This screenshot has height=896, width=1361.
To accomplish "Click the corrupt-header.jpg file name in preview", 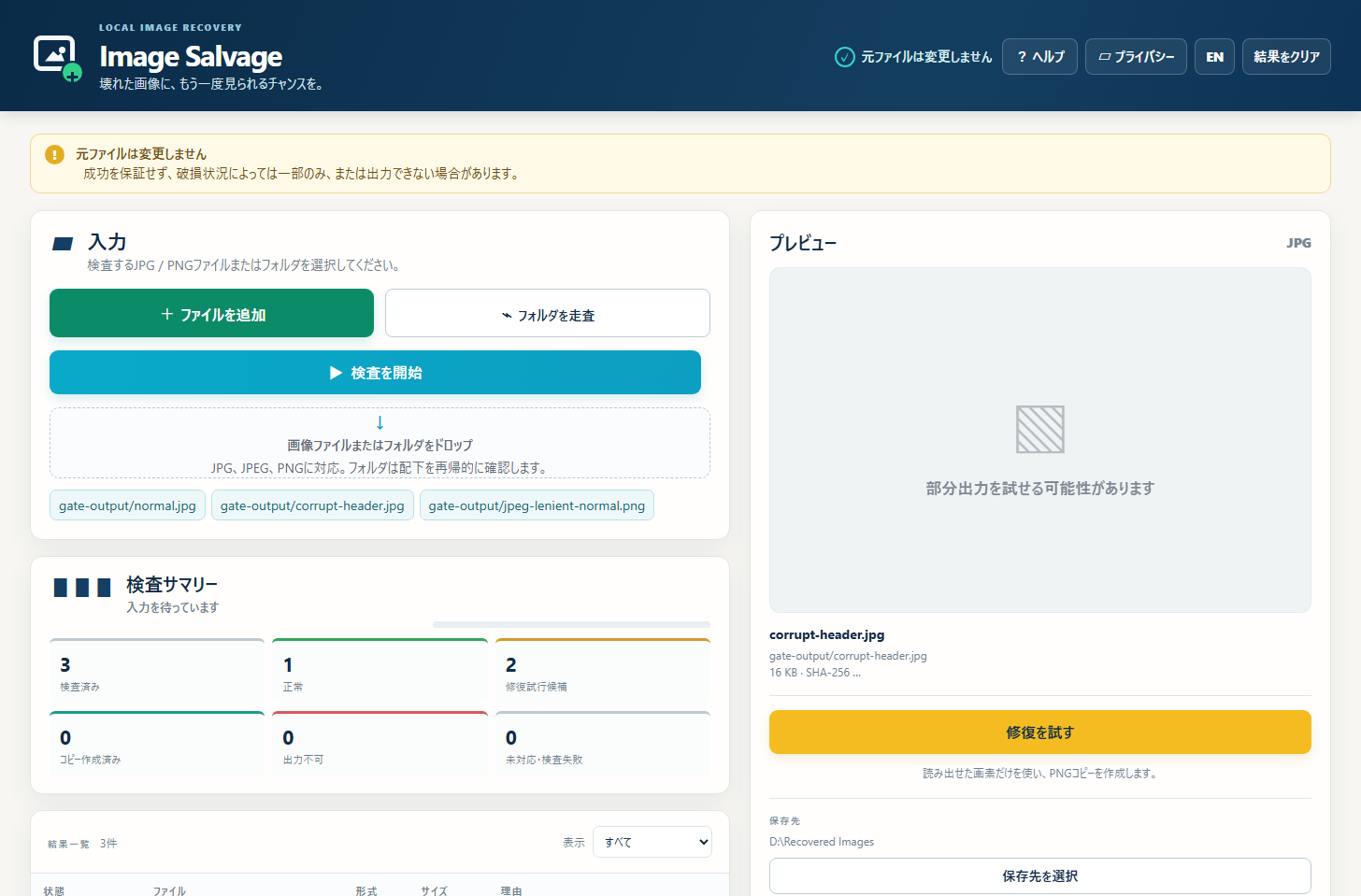I will 826,634.
